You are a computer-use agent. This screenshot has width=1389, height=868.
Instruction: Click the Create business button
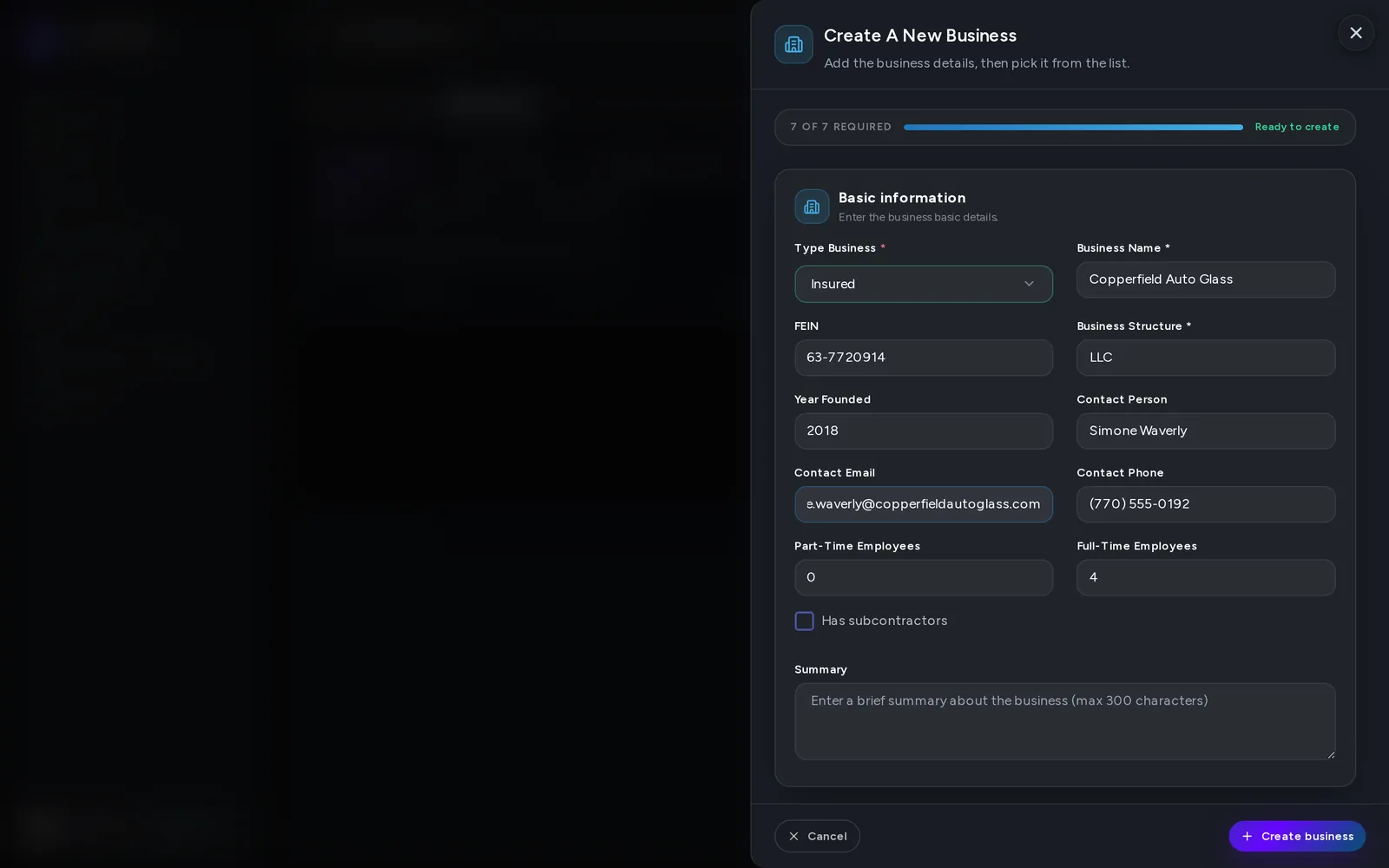pyautogui.click(x=1297, y=836)
